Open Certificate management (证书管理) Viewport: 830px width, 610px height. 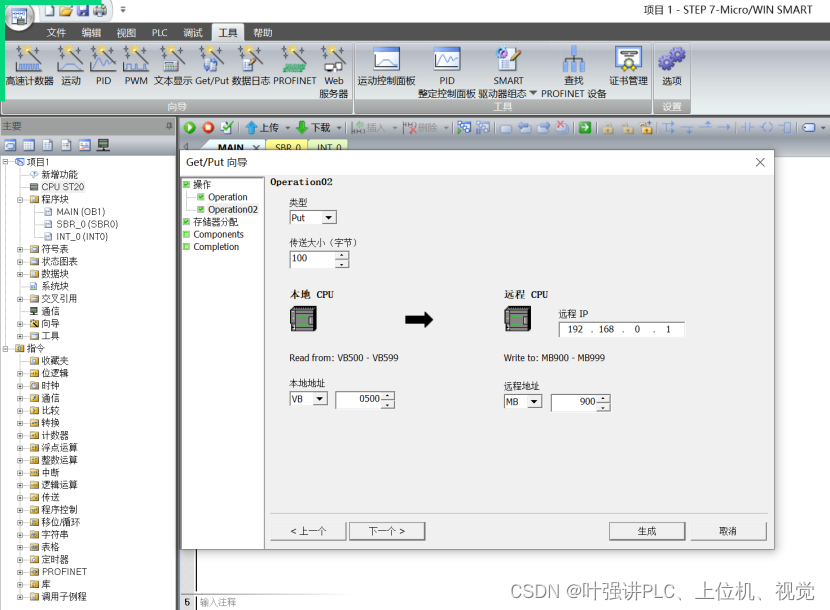[x=628, y=65]
